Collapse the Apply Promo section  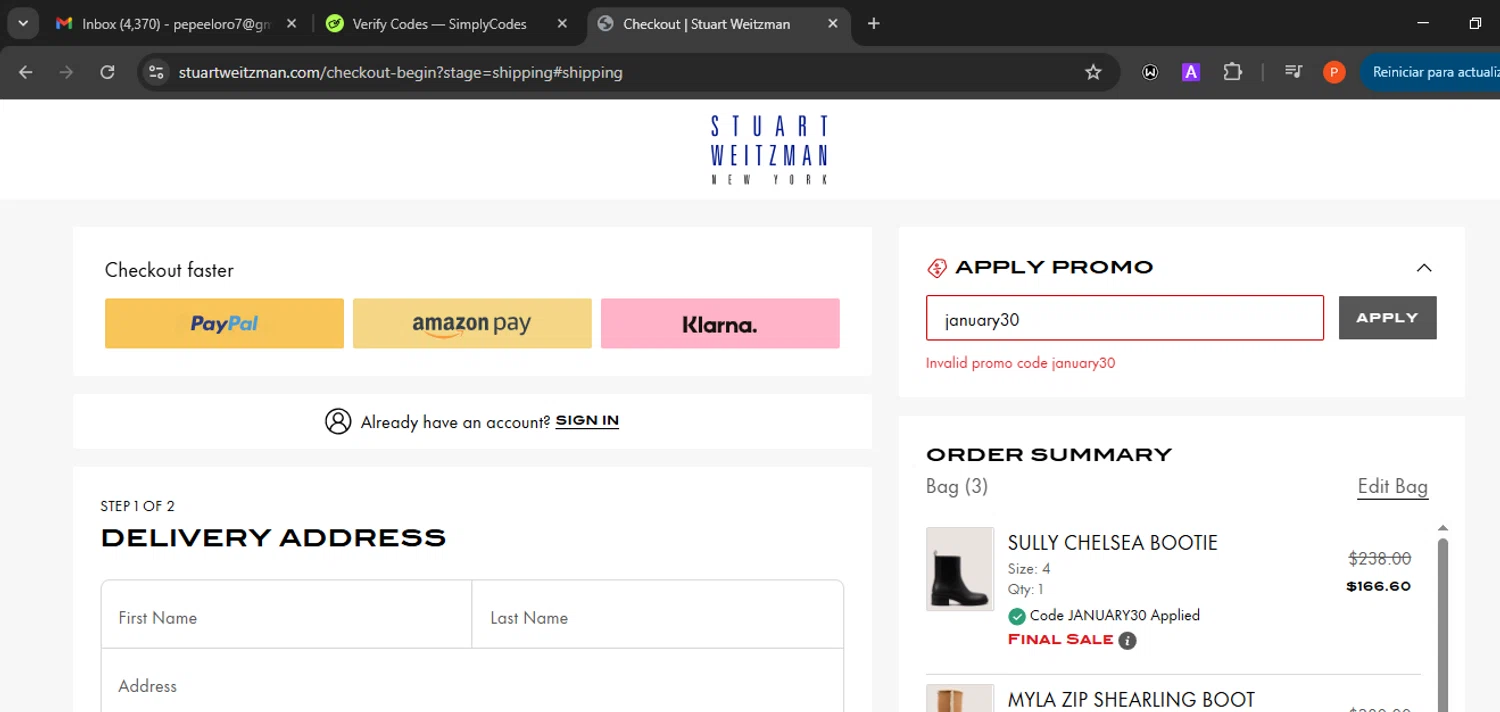[x=1424, y=267]
